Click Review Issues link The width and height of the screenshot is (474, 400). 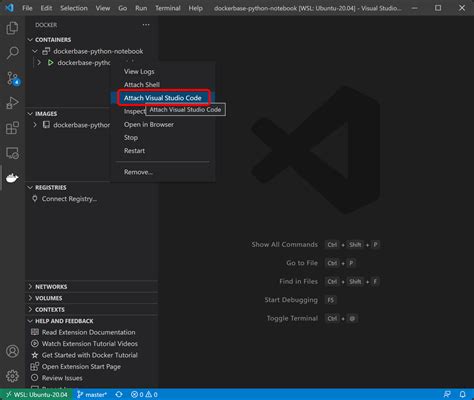pos(62,378)
